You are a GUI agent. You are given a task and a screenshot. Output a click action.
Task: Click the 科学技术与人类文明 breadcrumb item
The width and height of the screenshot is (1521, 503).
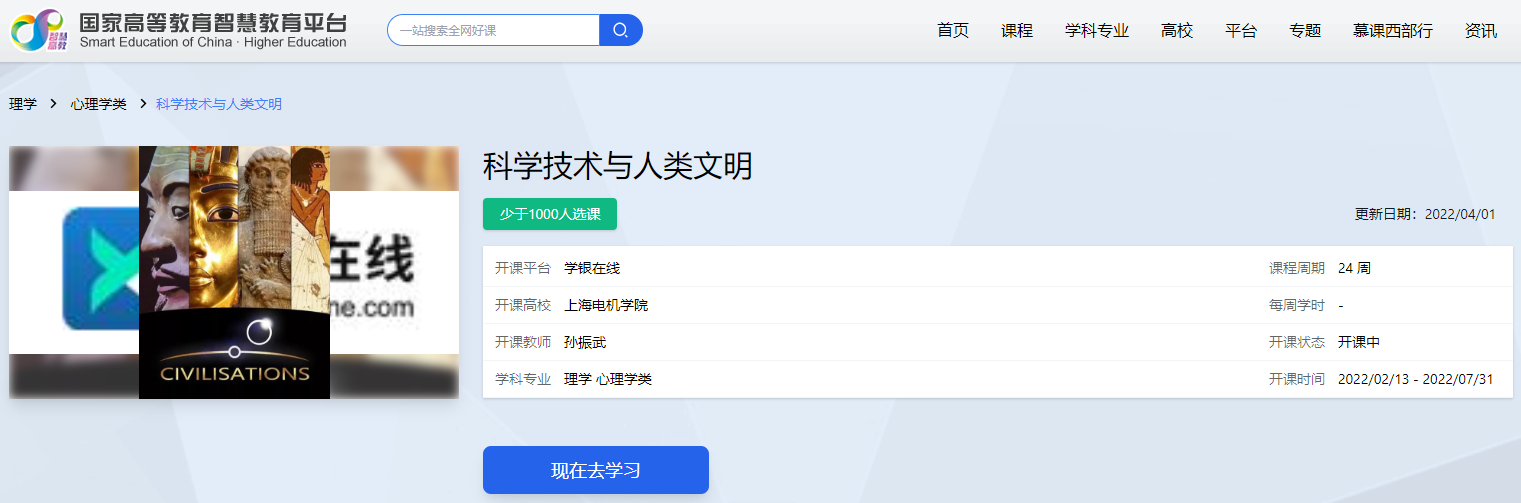pos(219,104)
